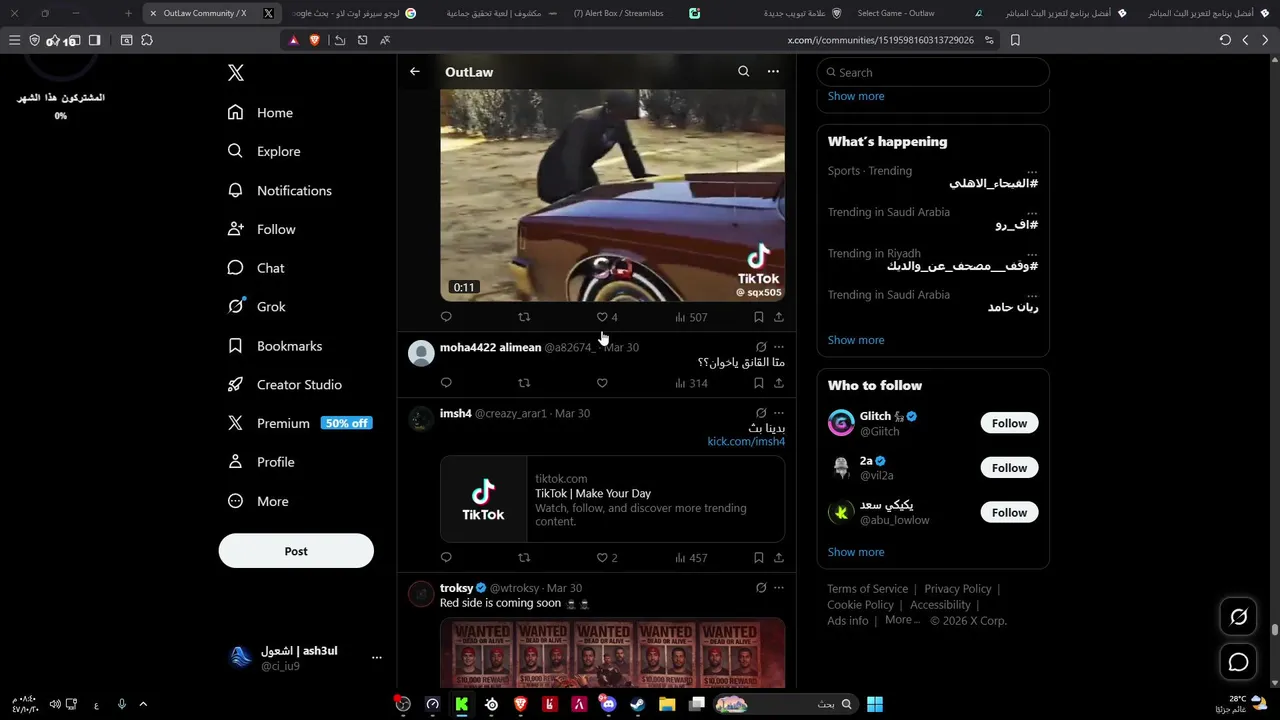The image size is (1280, 720).
Task: Open Creator Studio
Action: (284, 385)
